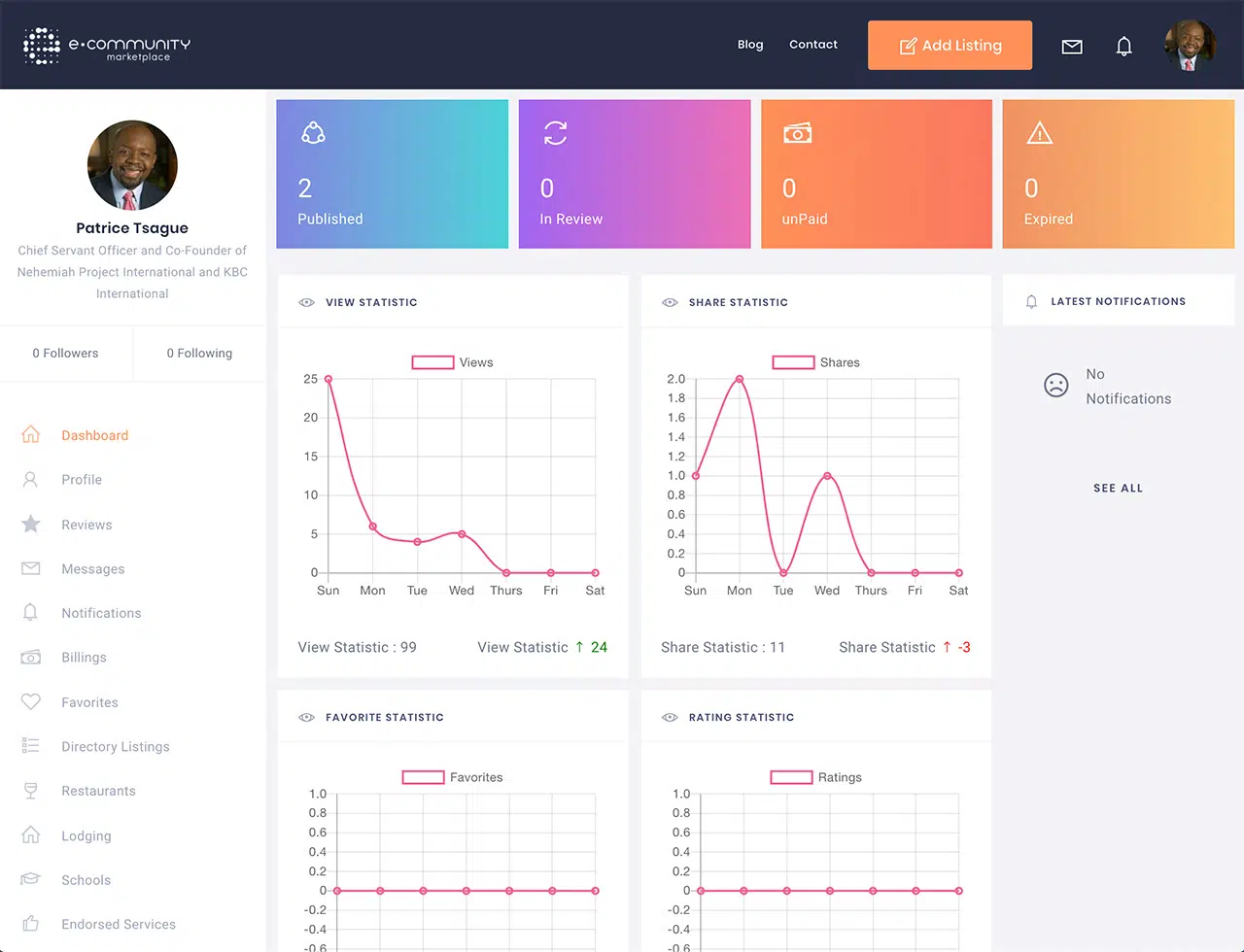This screenshot has width=1244, height=952.
Task: Click the Sunday data point on Views chart
Action: point(328,379)
